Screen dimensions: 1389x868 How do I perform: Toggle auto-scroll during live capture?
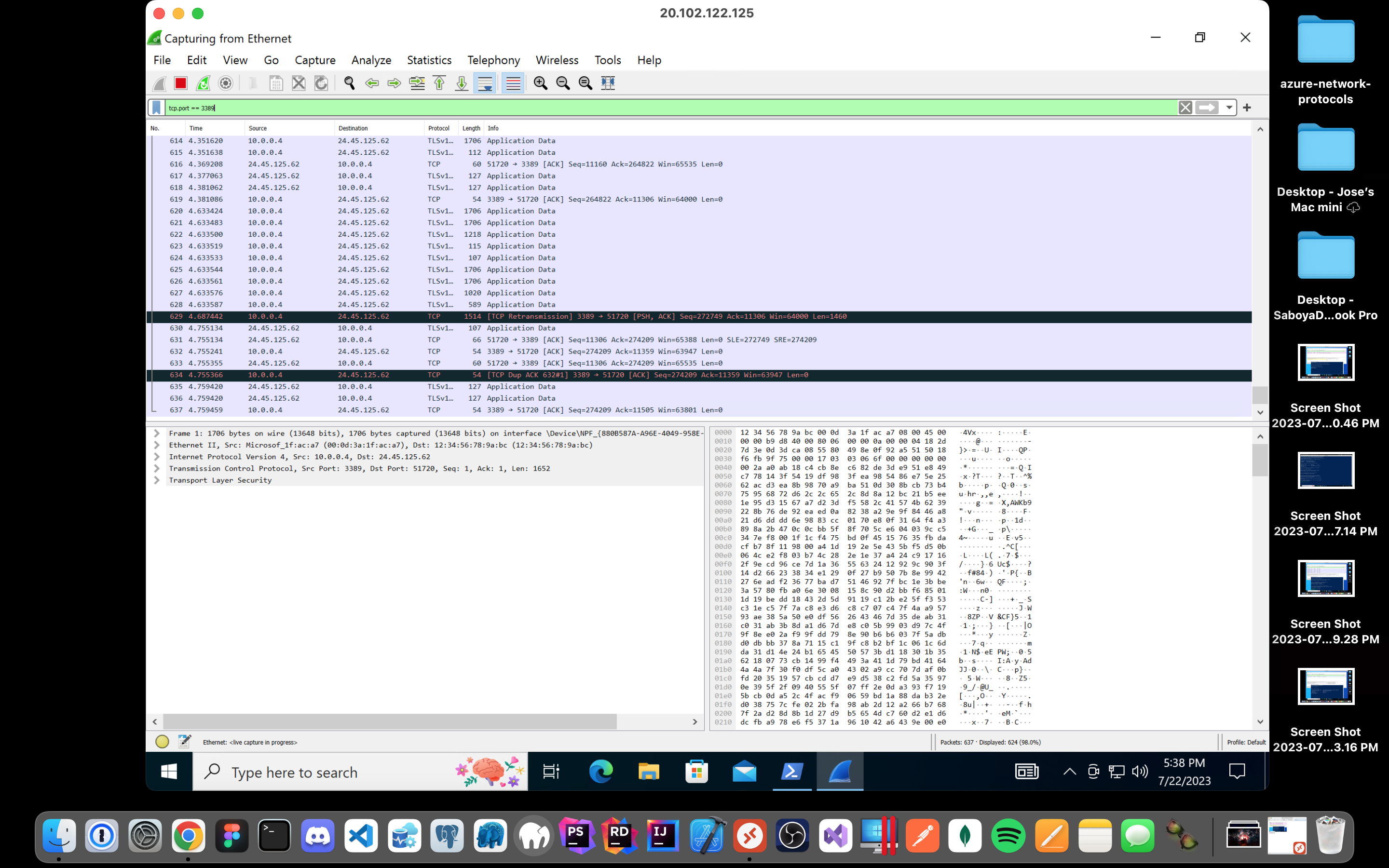485,83
